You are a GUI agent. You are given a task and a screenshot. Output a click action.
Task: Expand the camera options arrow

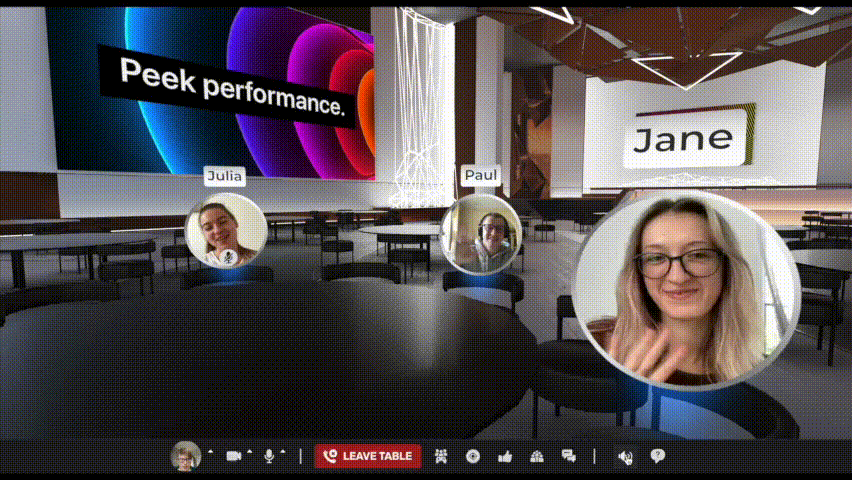(249, 451)
